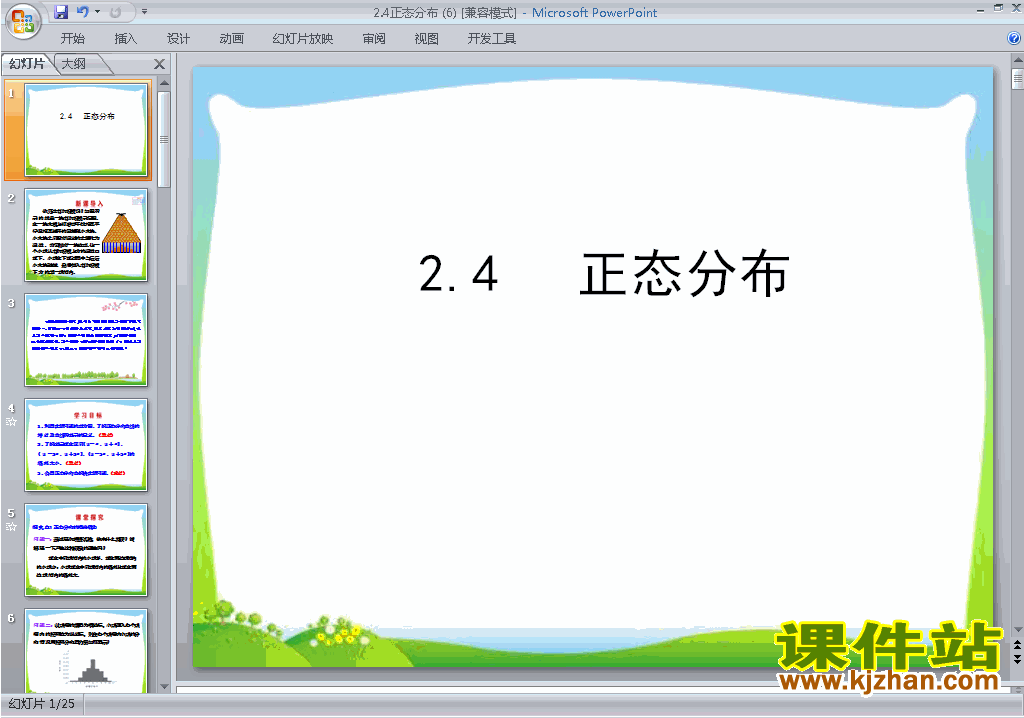Select slide 5 thumbnail titled 课堂探究
Viewport: 1024px width, 718px height.
point(86,550)
